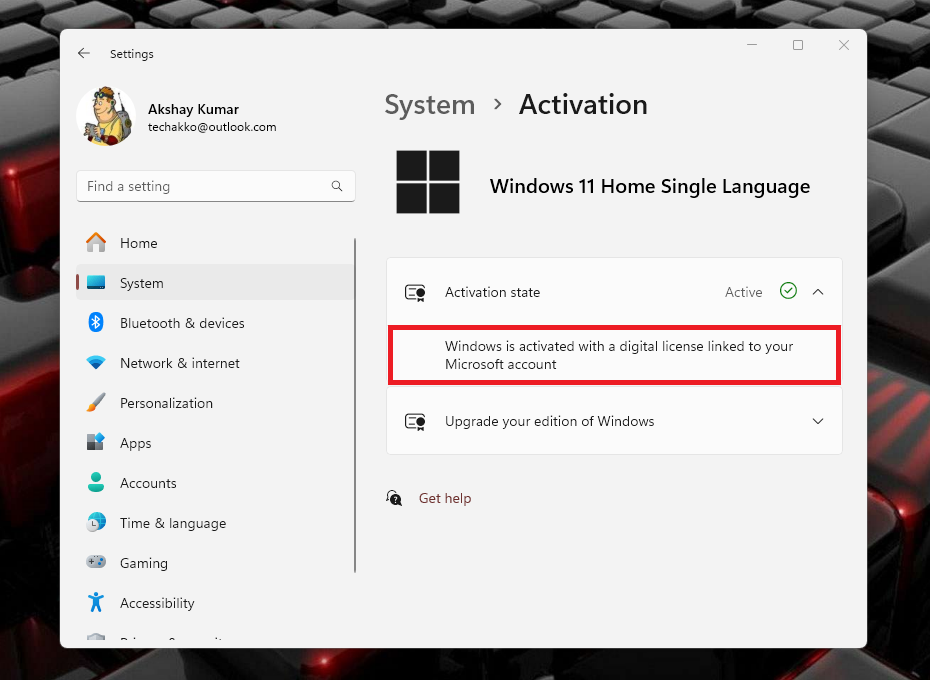The image size is (930, 680).
Task: Click the Time & language globe icon
Action: pos(96,523)
